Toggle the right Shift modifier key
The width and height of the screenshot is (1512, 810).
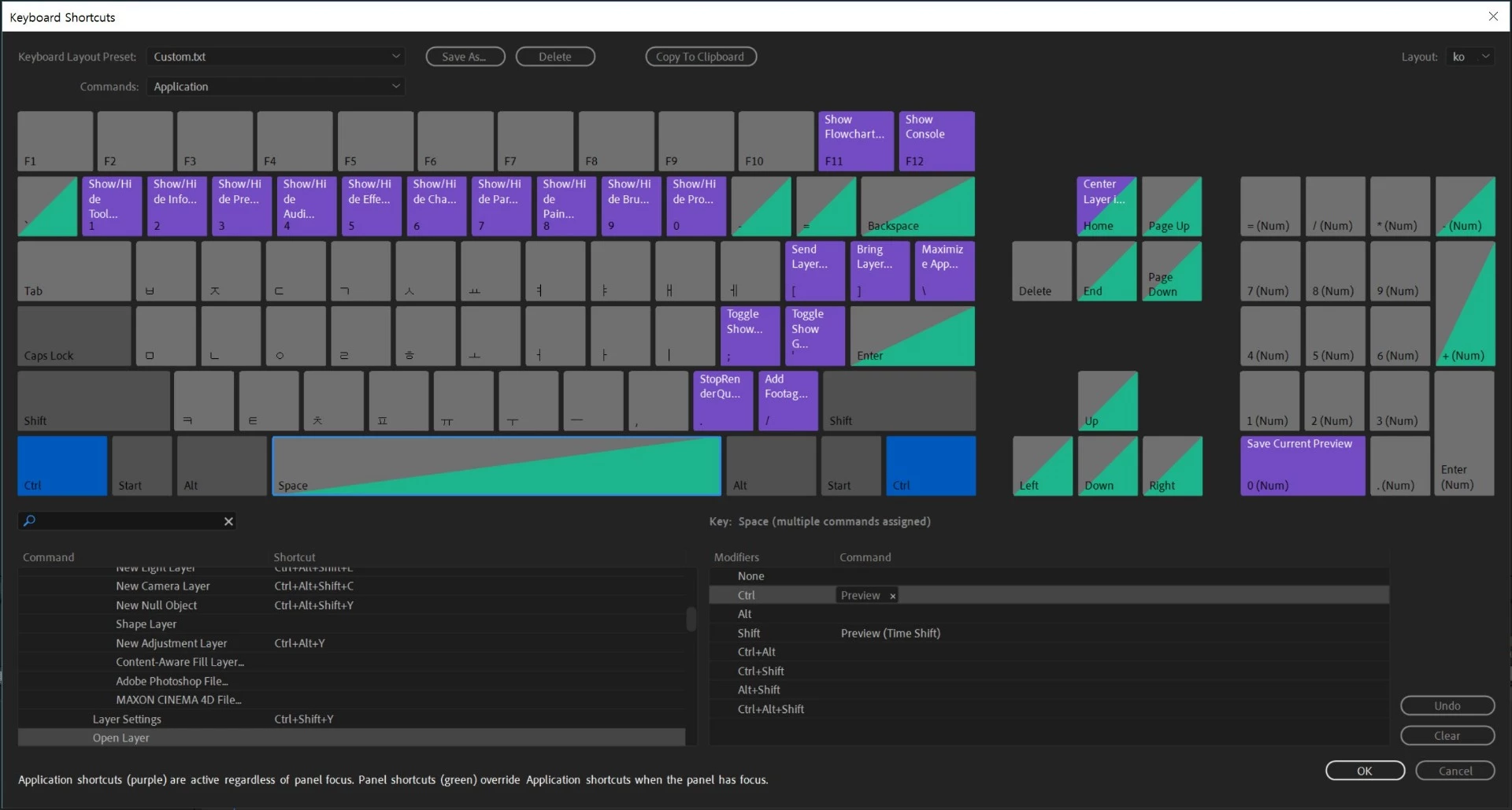[899, 401]
